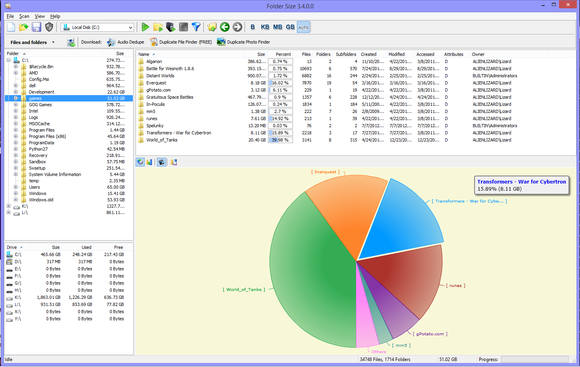Open a saved scan with folder icon
This screenshot has height=367, width=580.
[24, 27]
